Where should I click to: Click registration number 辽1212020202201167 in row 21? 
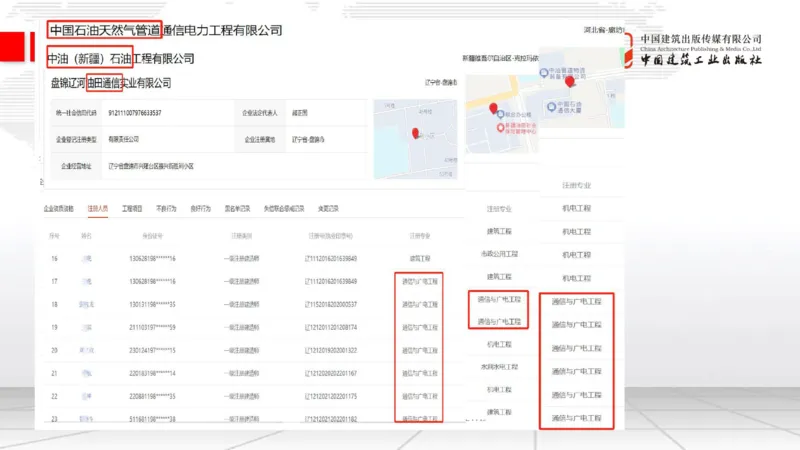point(331,373)
